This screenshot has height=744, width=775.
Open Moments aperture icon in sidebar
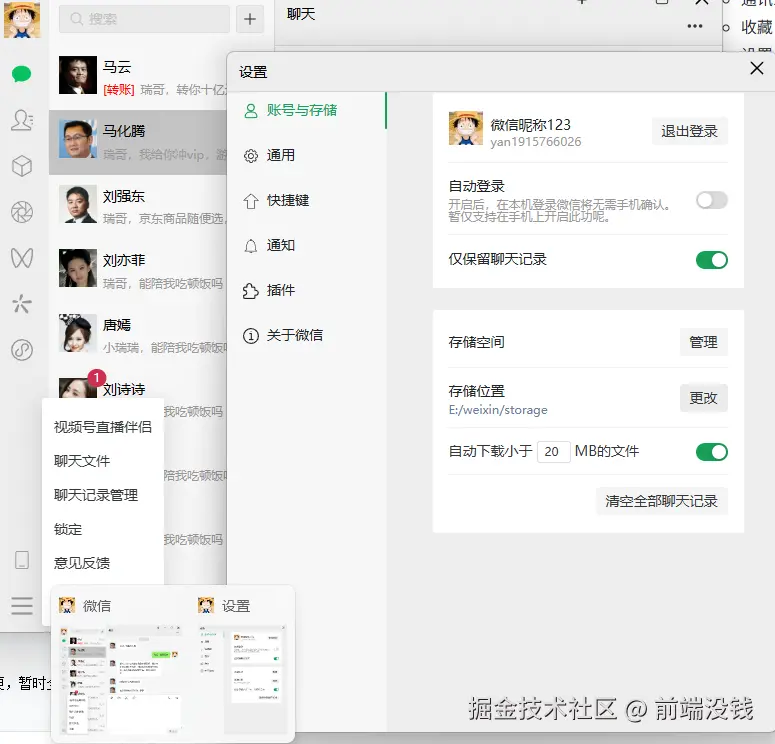22,212
